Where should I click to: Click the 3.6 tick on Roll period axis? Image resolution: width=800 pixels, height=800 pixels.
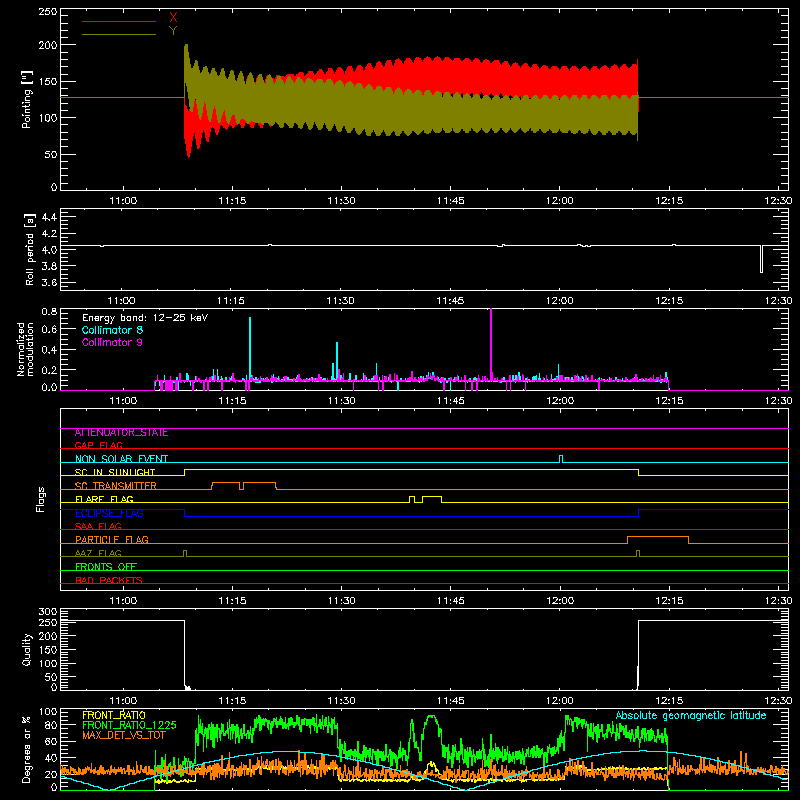tap(48, 282)
